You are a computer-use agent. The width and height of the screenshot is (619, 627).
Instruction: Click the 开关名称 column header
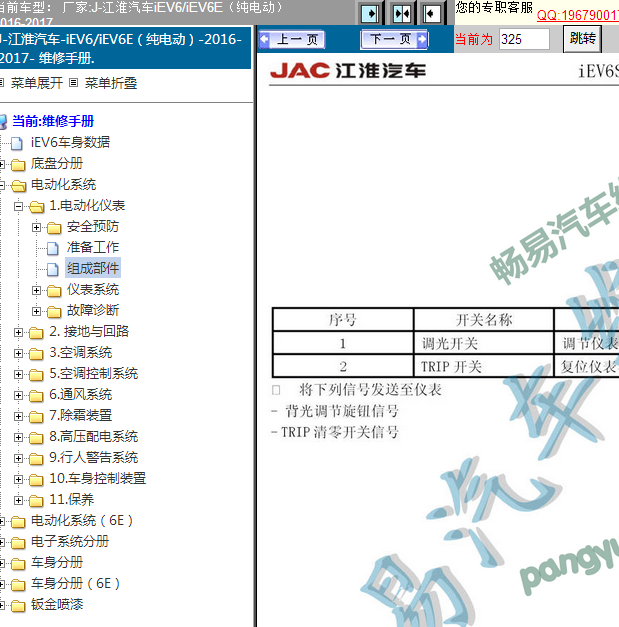pos(483,320)
